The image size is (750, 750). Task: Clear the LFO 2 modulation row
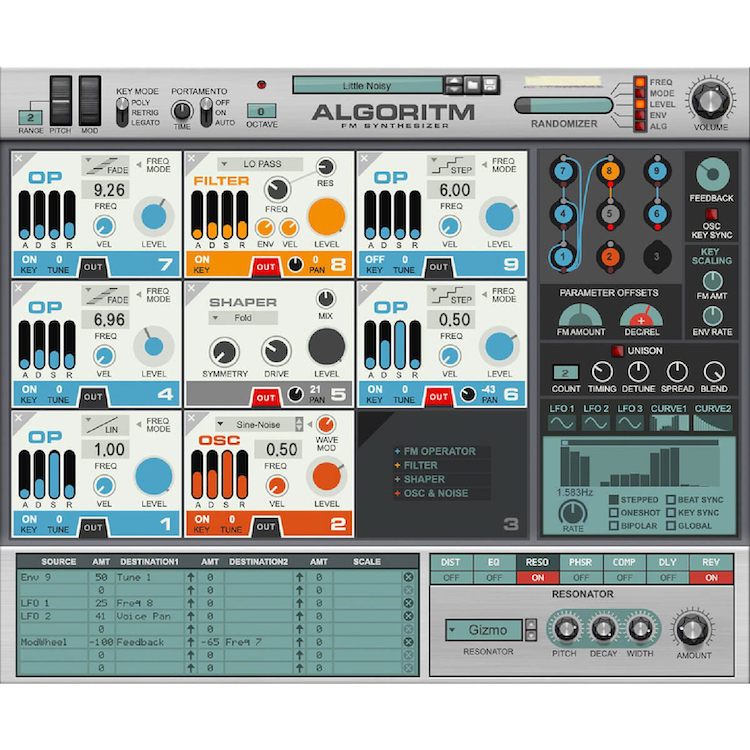[x=408, y=616]
